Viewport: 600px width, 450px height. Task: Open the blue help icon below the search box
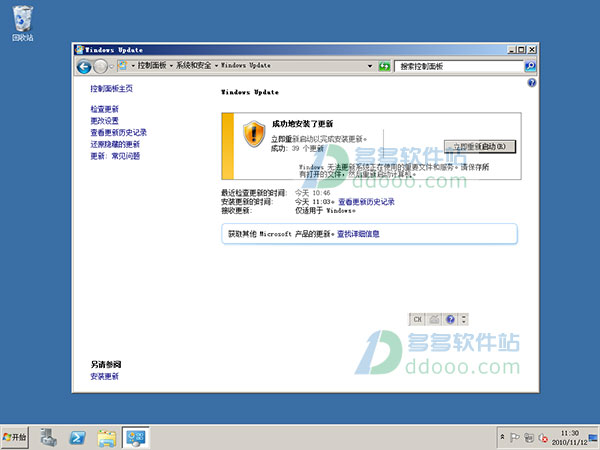[x=532, y=83]
